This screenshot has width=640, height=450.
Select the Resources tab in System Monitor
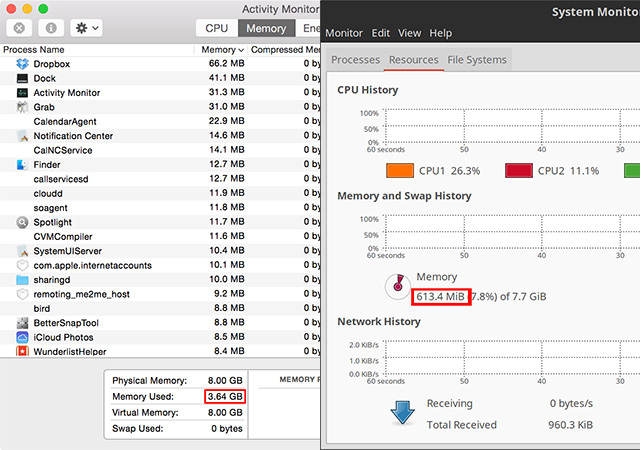click(413, 60)
